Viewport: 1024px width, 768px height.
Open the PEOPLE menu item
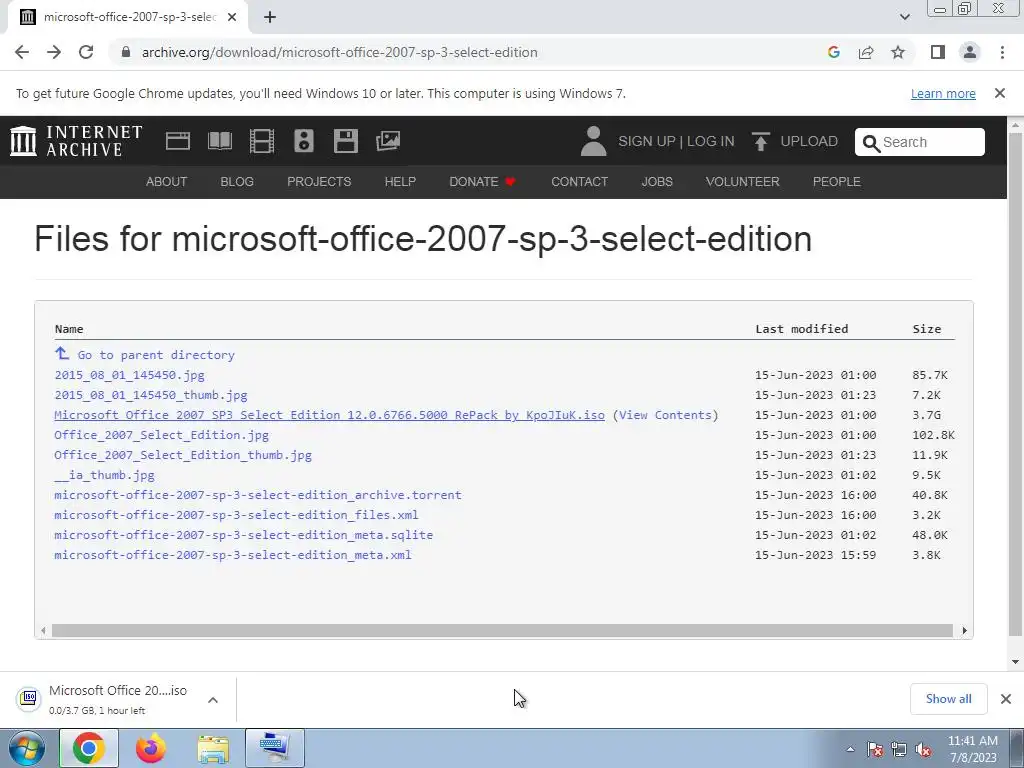[x=837, y=182]
